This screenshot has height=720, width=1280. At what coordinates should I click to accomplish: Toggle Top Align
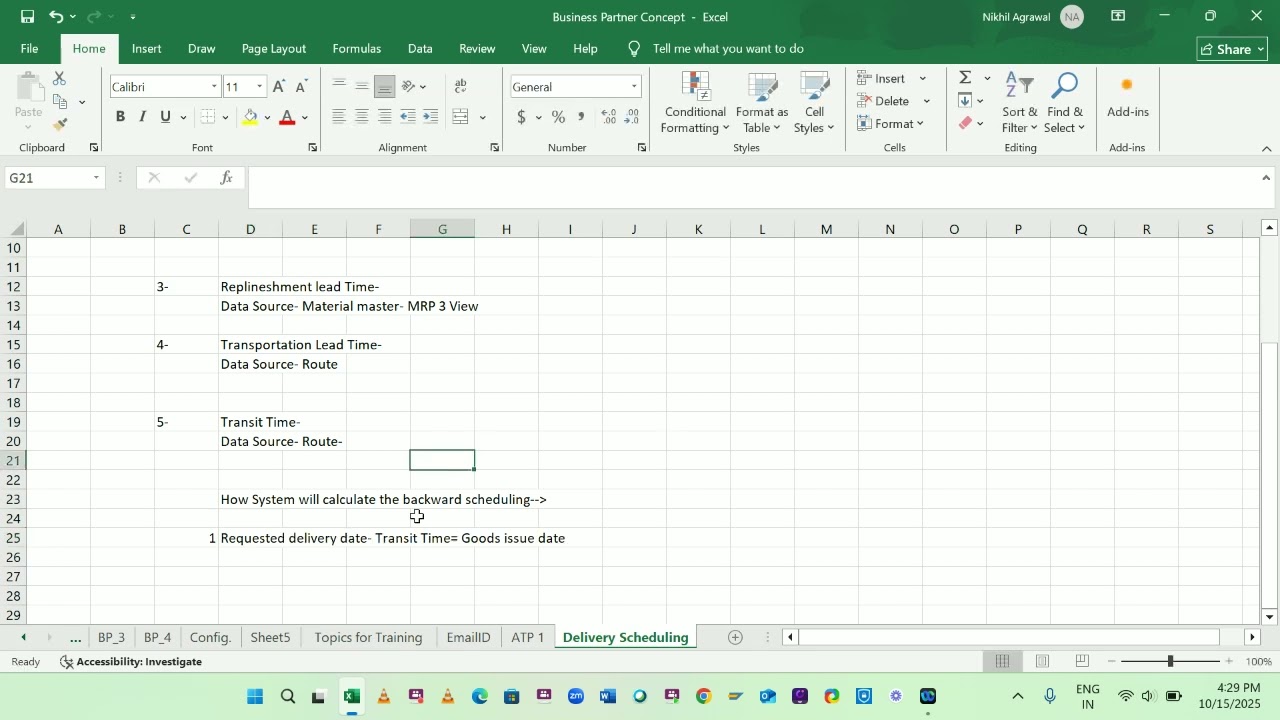[339, 87]
